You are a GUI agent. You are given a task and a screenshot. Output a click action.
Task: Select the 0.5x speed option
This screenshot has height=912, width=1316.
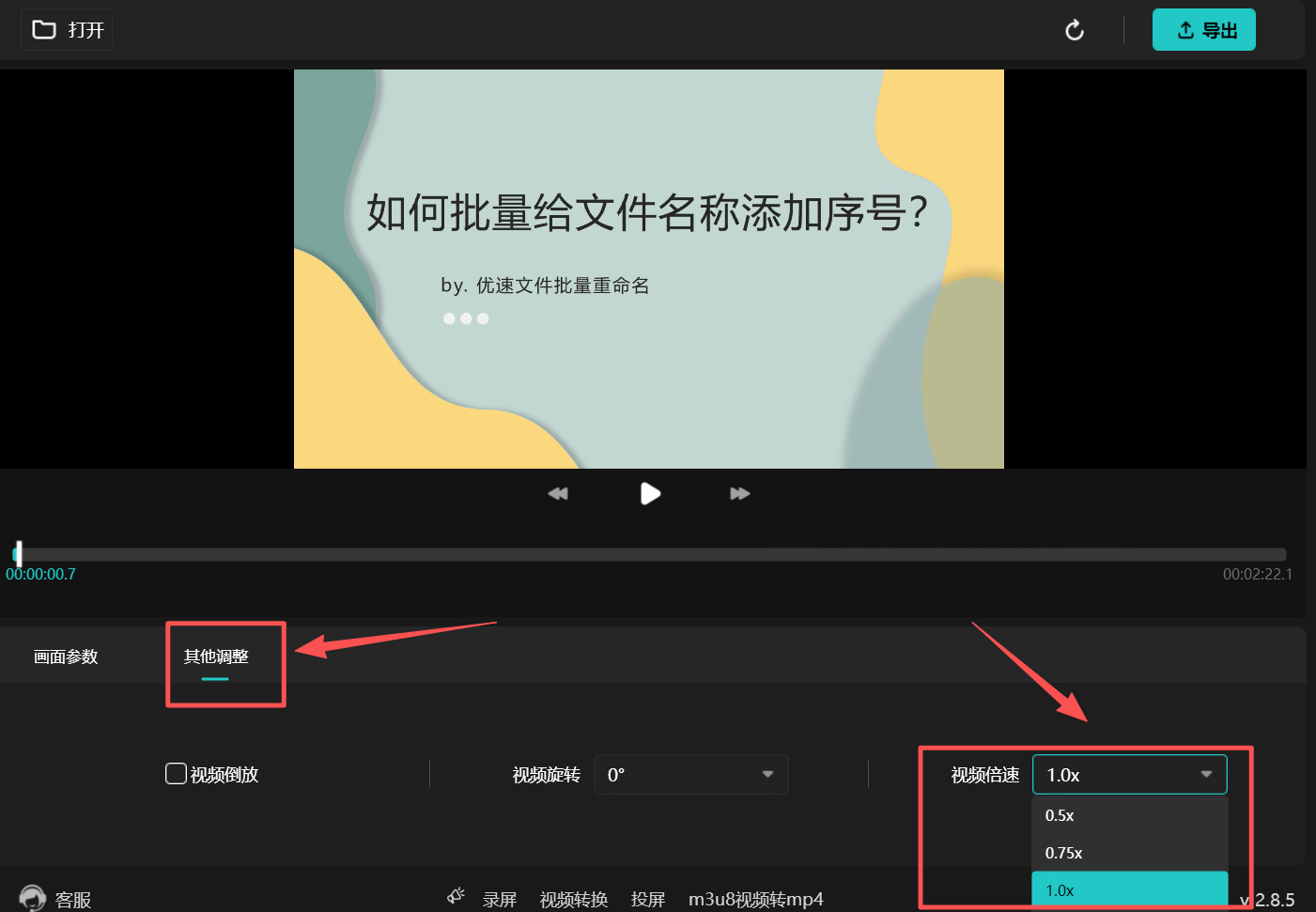click(1060, 815)
